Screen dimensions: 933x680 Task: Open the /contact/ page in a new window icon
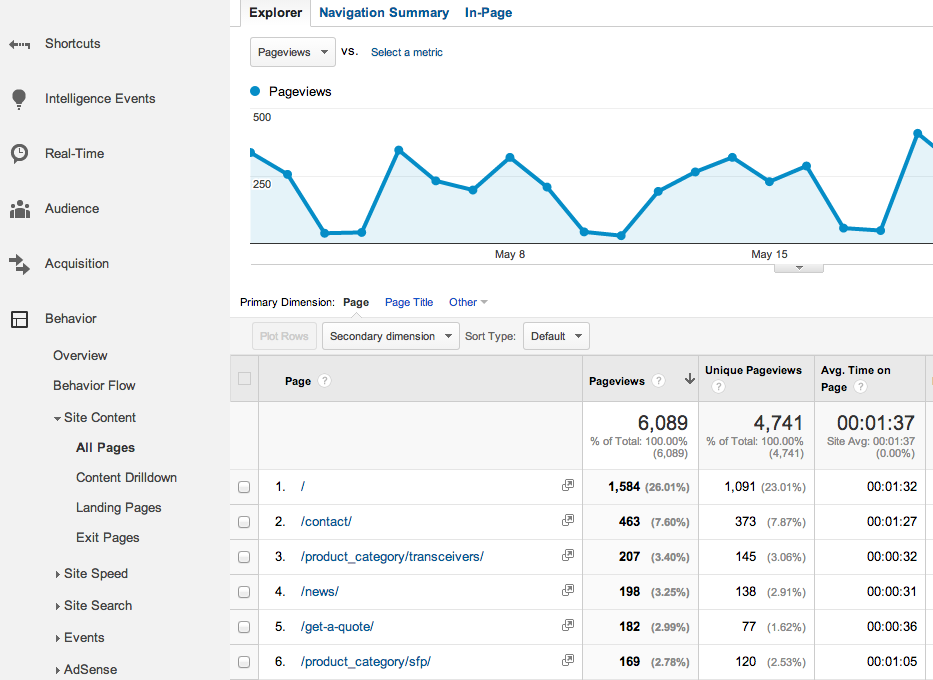[x=568, y=520]
